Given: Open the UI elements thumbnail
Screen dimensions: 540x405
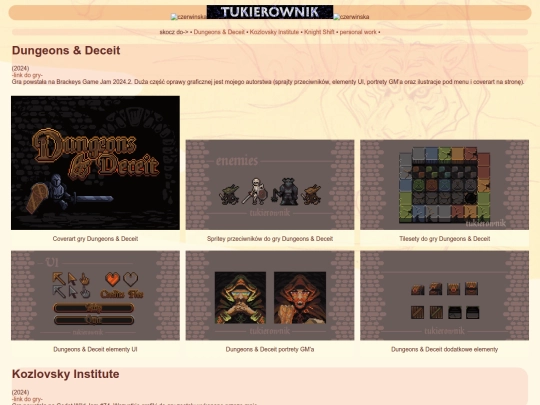Looking at the screenshot, I should tap(95, 295).
